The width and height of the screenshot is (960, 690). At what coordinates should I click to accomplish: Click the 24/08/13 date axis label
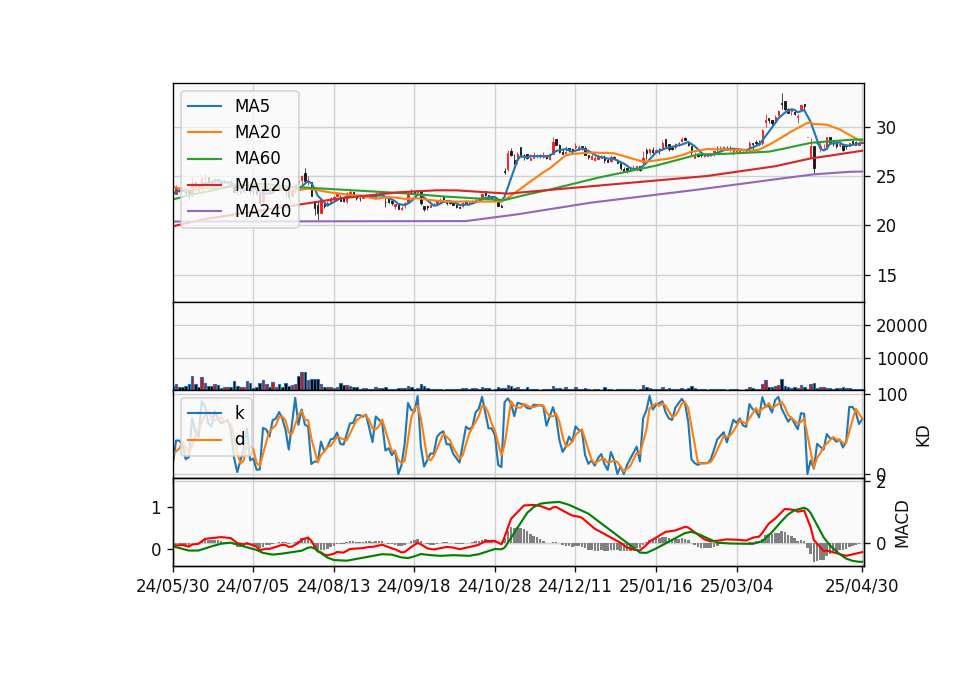point(334,586)
